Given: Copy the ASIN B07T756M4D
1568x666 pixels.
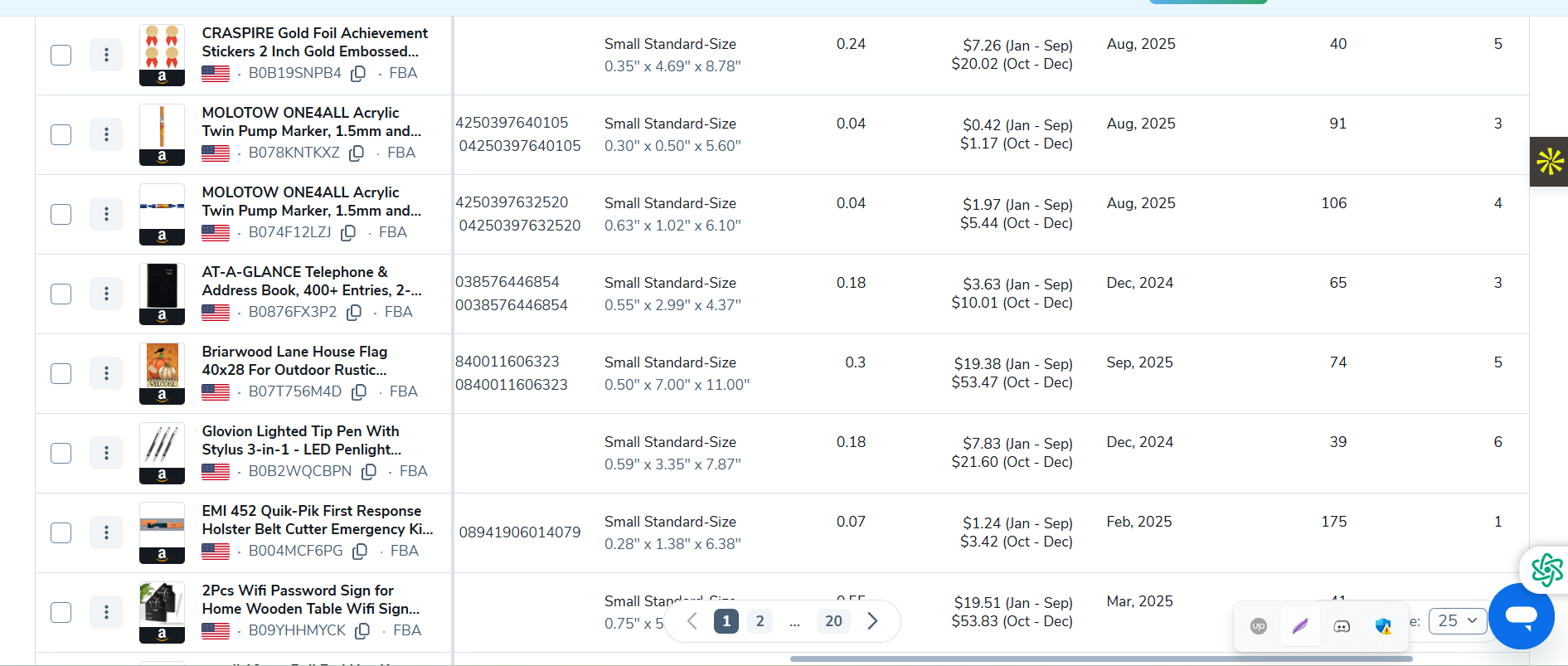Looking at the screenshot, I should coord(359,392).
